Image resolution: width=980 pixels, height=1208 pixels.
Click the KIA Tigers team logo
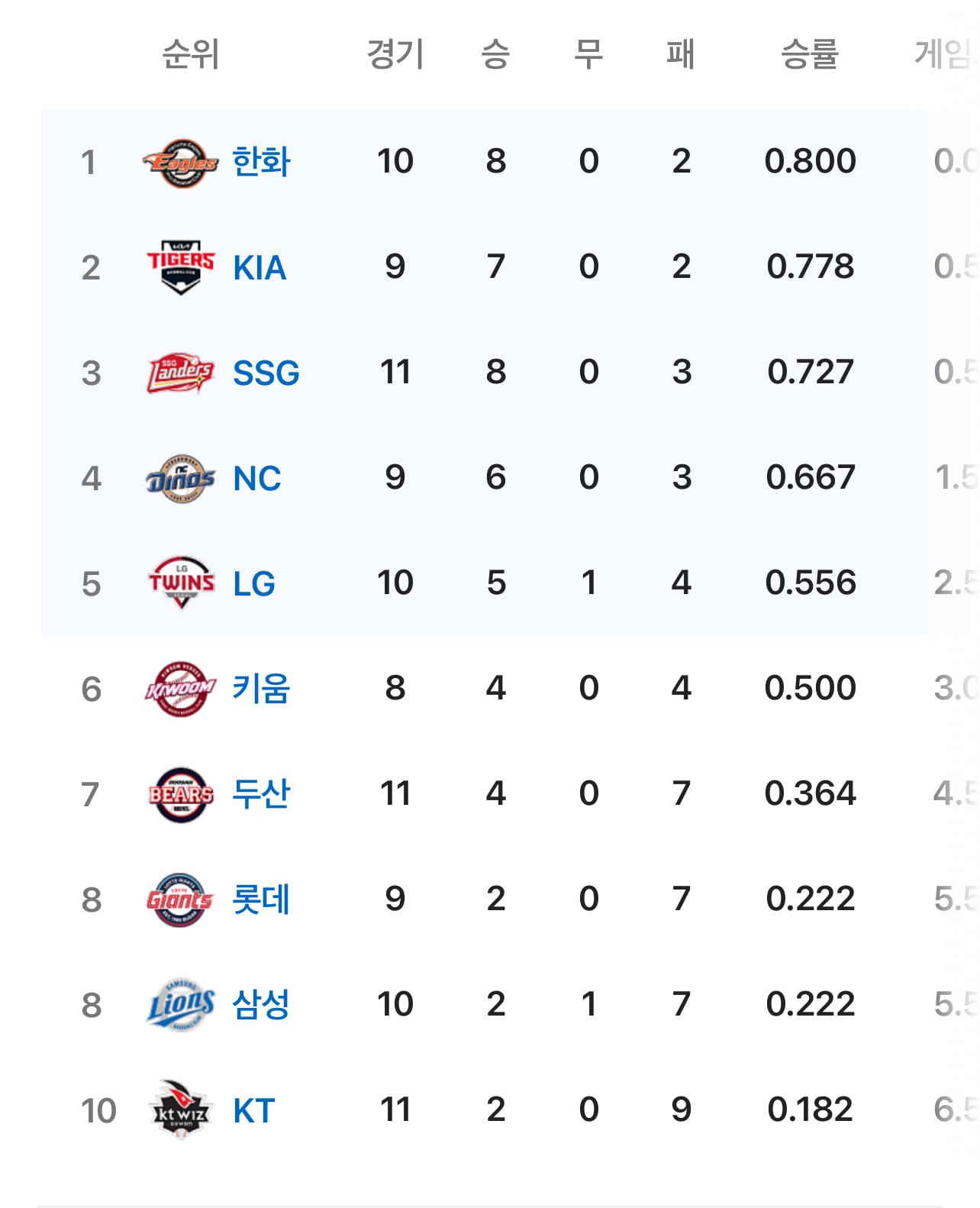pyautogui.click(x=181, y=267)
